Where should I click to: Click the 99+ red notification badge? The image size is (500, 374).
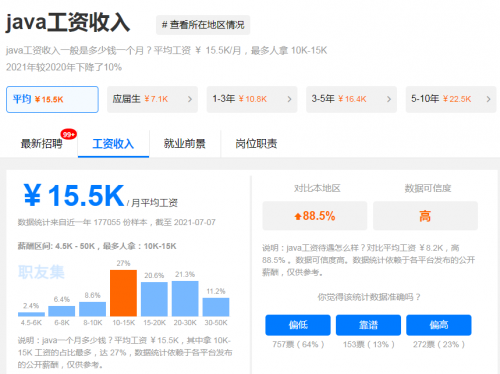click(69, 134)
